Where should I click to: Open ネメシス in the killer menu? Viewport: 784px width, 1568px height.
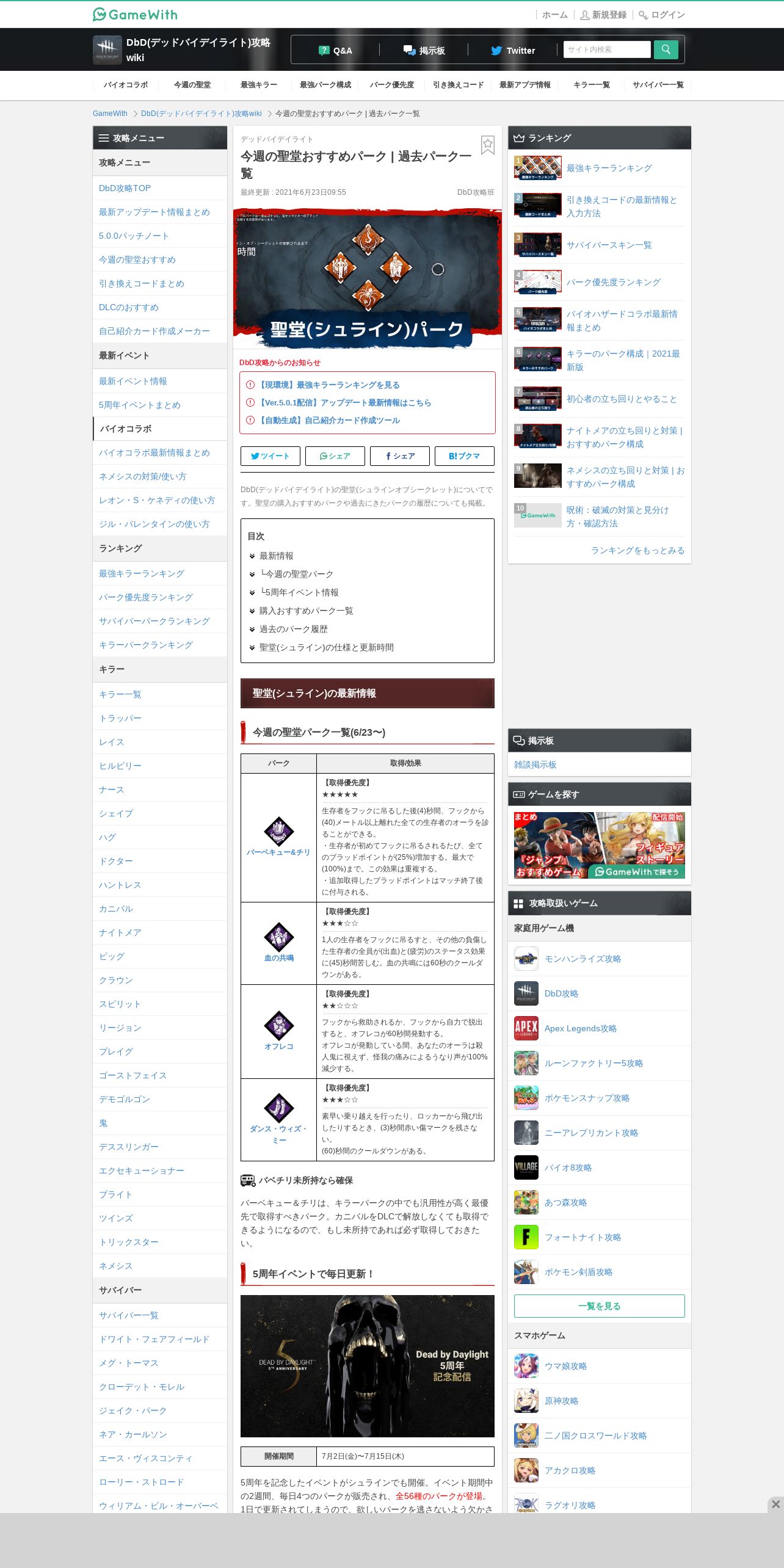pos(115,1266)
